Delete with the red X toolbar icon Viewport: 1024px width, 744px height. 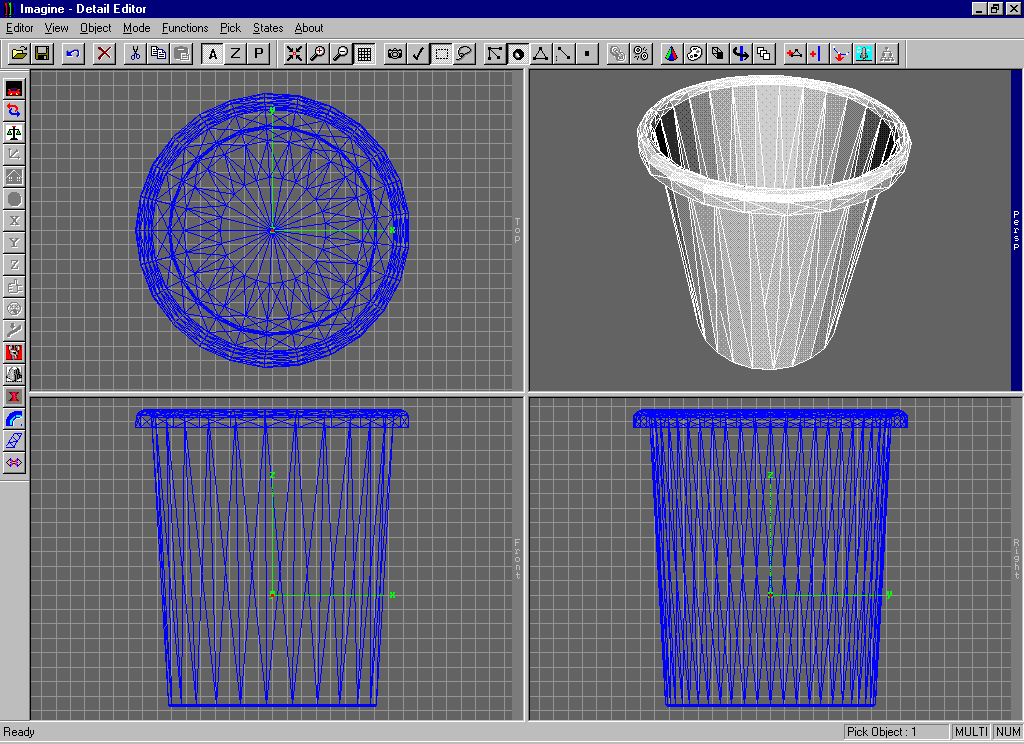click(x=104, y=54)
